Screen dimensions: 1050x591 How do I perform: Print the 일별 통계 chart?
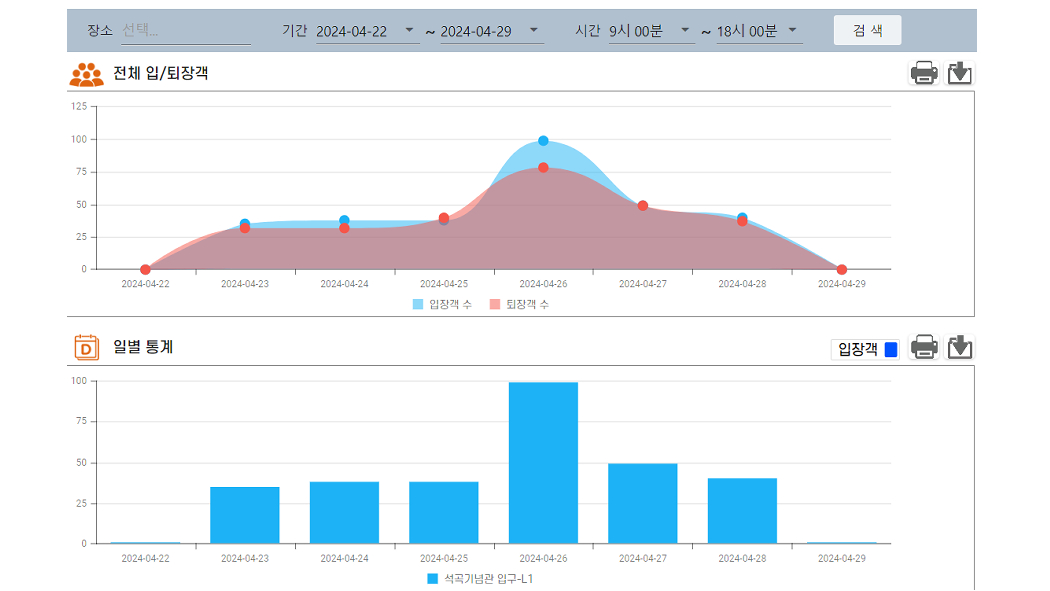tap(924, 348)
